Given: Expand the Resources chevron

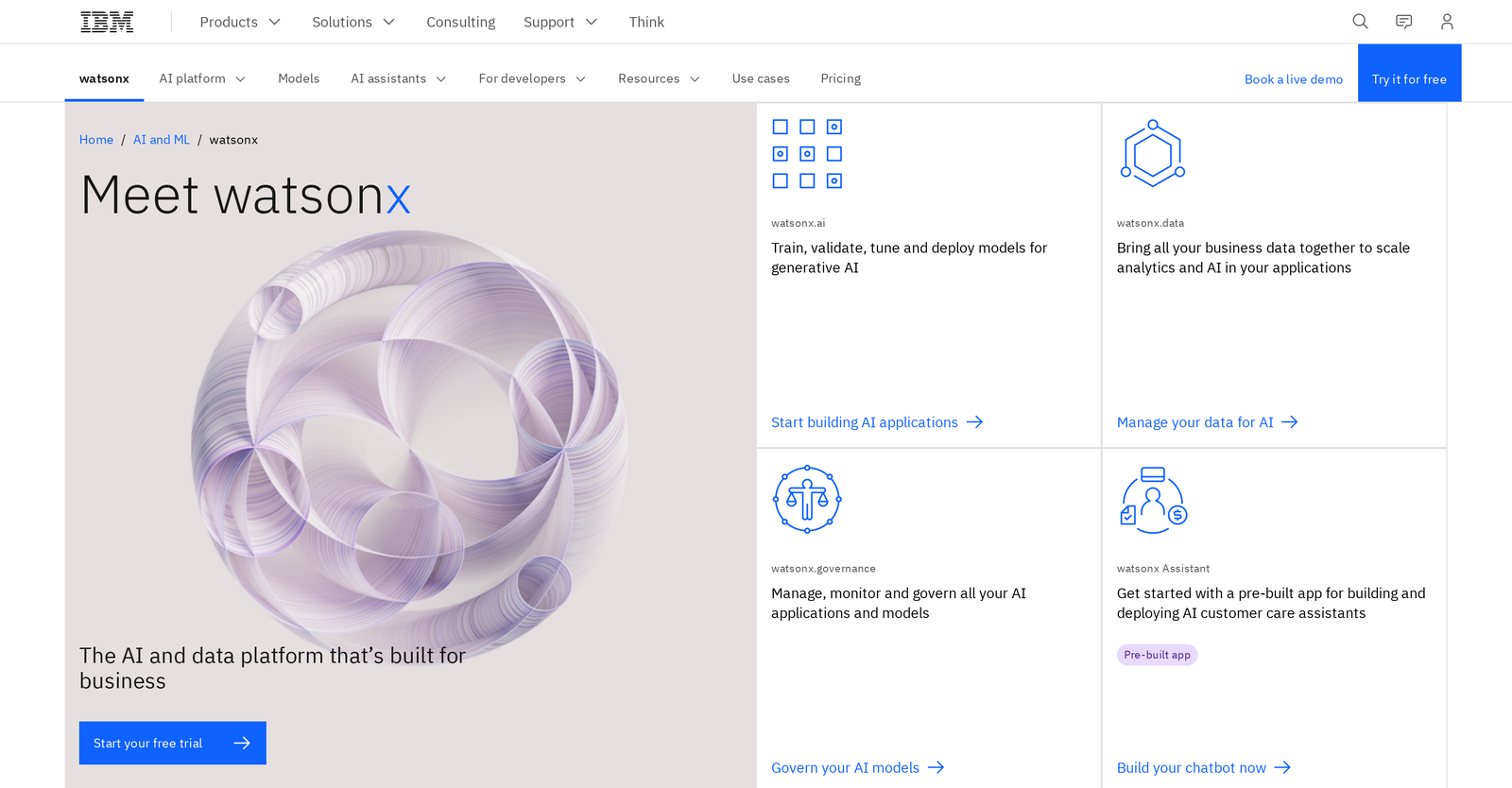Looking at the screenshot, I should (x=695, y=79).
